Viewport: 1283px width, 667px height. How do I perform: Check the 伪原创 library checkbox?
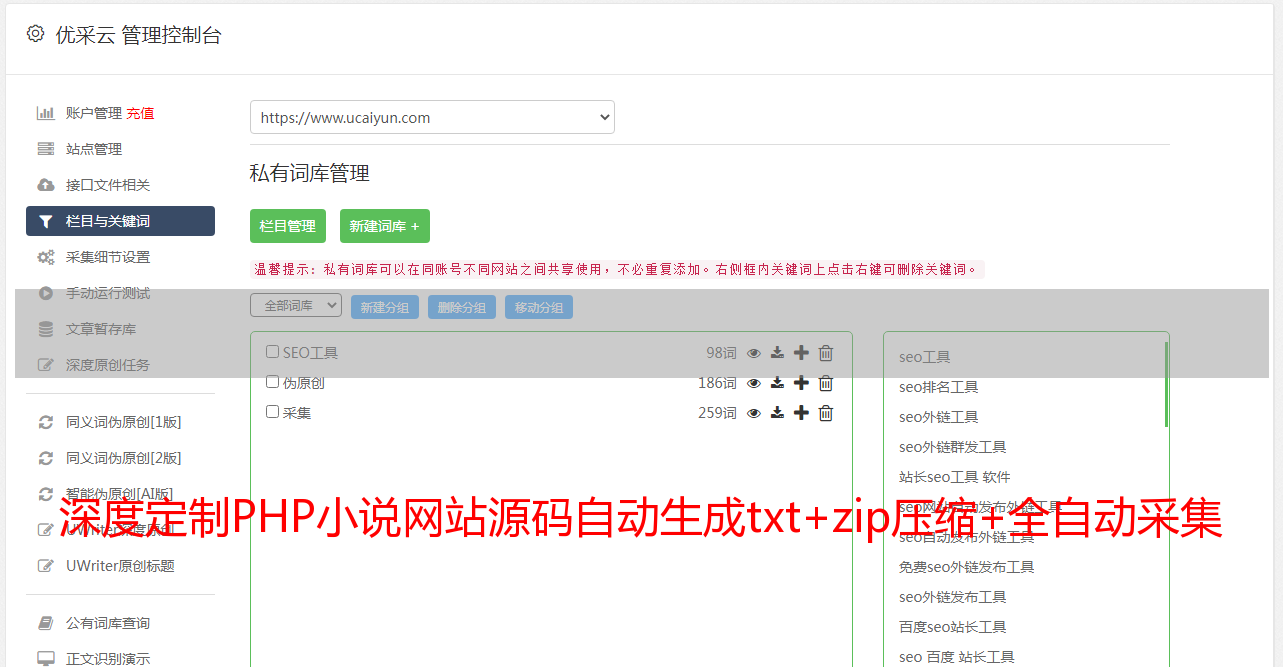click(x=272, y=382)
